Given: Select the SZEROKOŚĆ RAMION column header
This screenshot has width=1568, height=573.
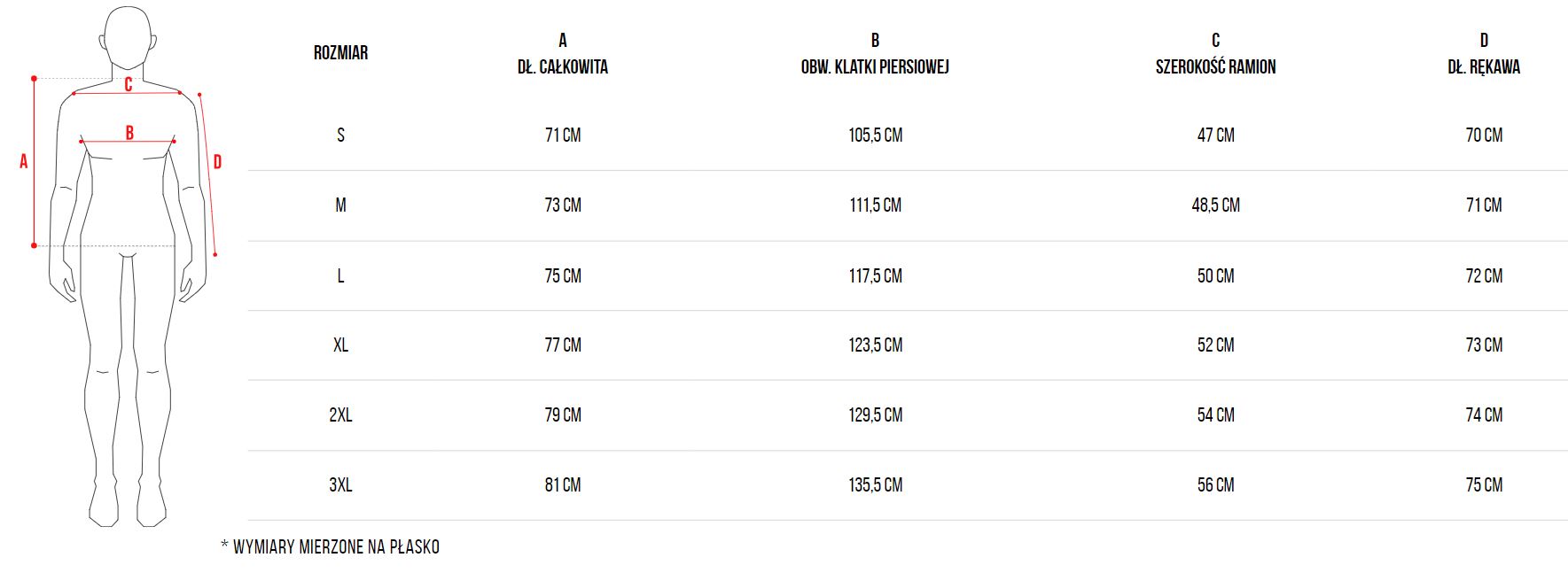Looking at the screenshot, I should pyautogui.click(x=1215, y=66).
